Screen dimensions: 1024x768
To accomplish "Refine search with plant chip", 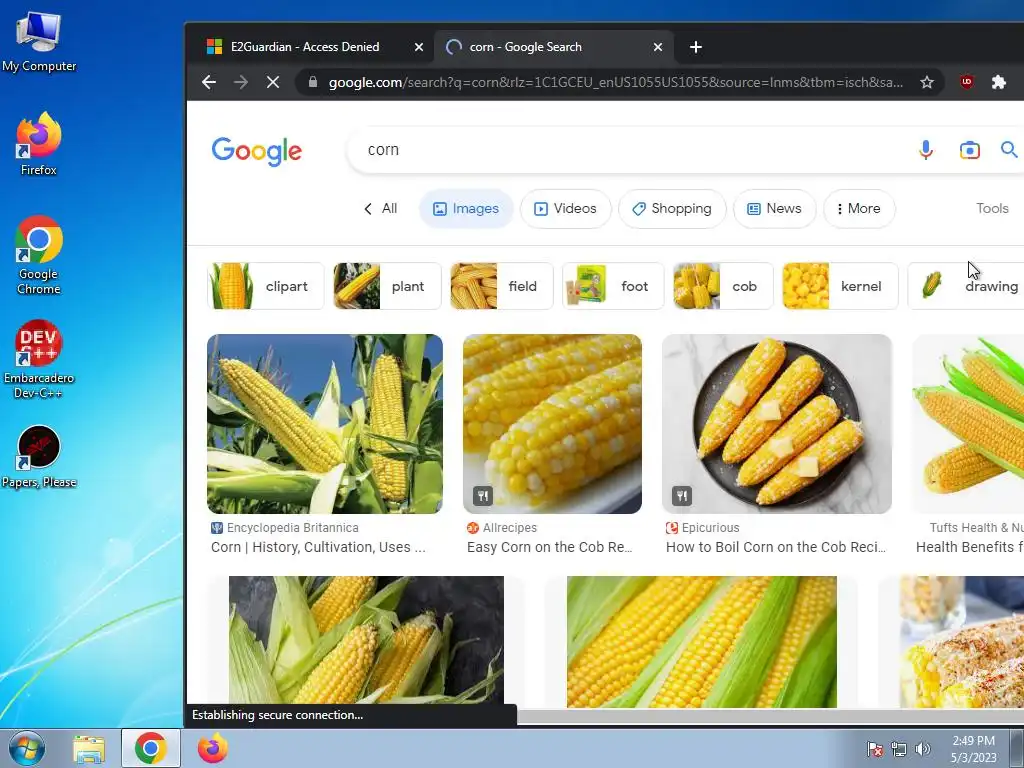I will point(387,286).
